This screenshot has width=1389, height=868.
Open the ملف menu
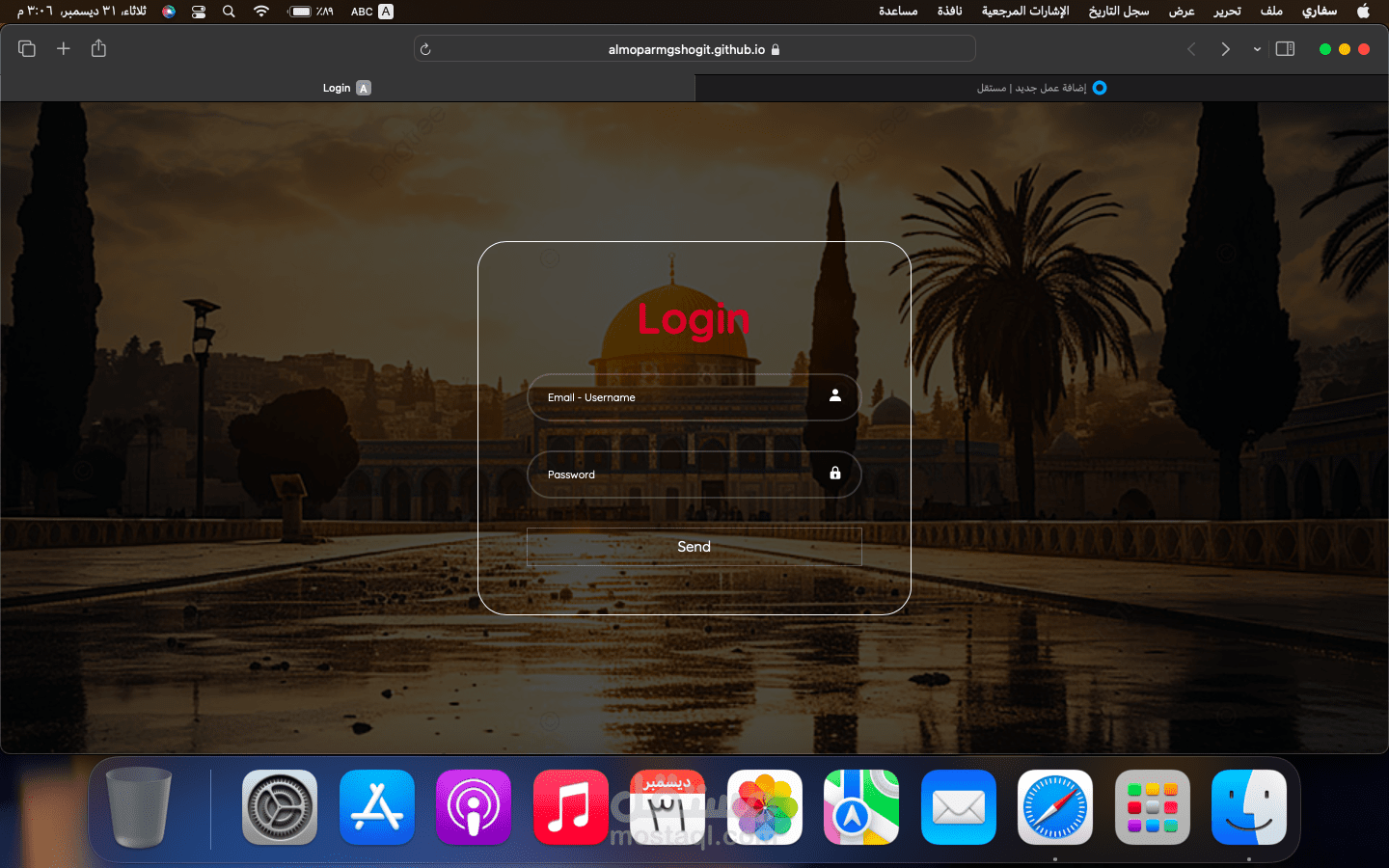1271,12
